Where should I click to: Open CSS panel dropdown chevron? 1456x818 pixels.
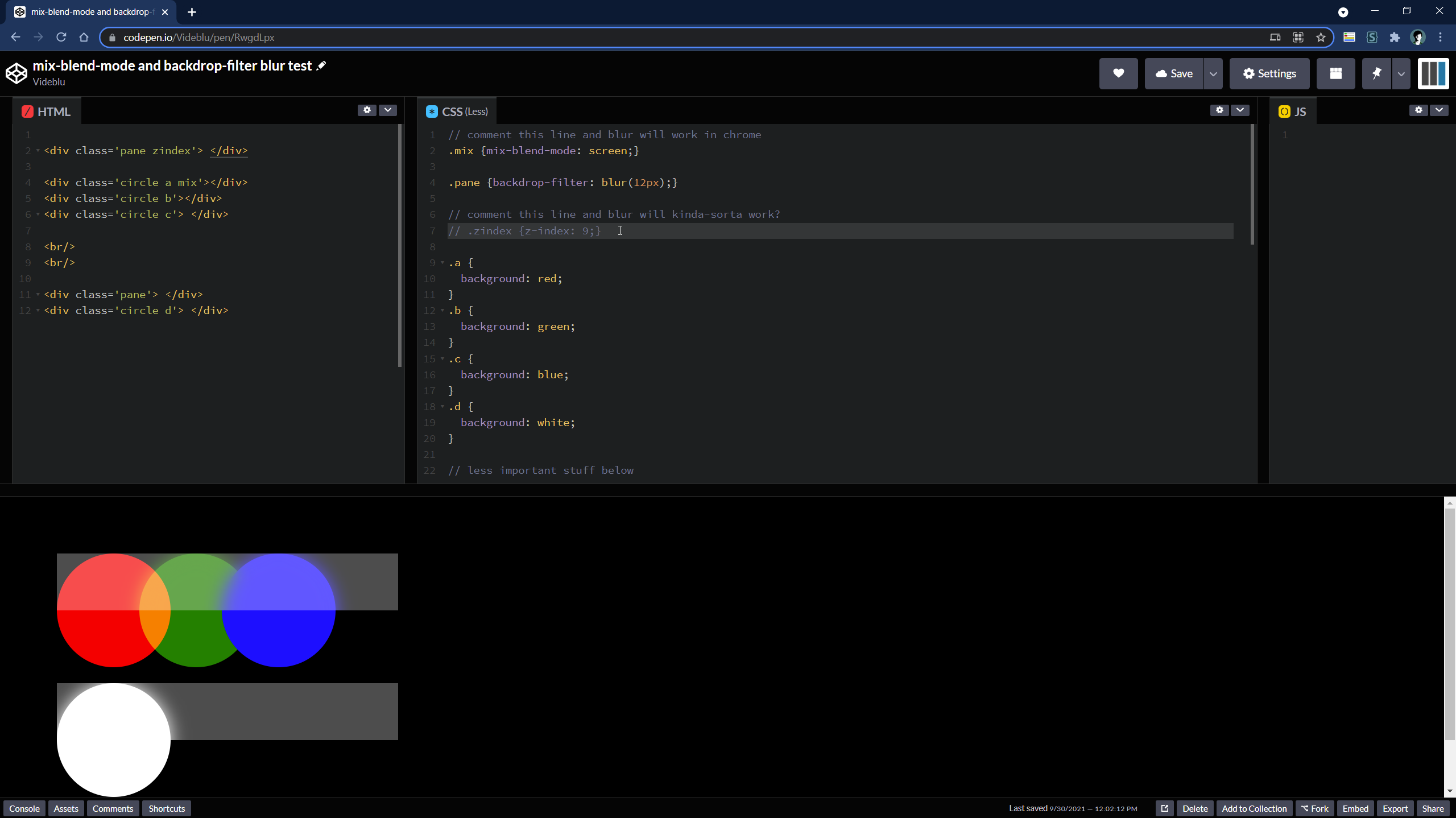(1240, 110)
